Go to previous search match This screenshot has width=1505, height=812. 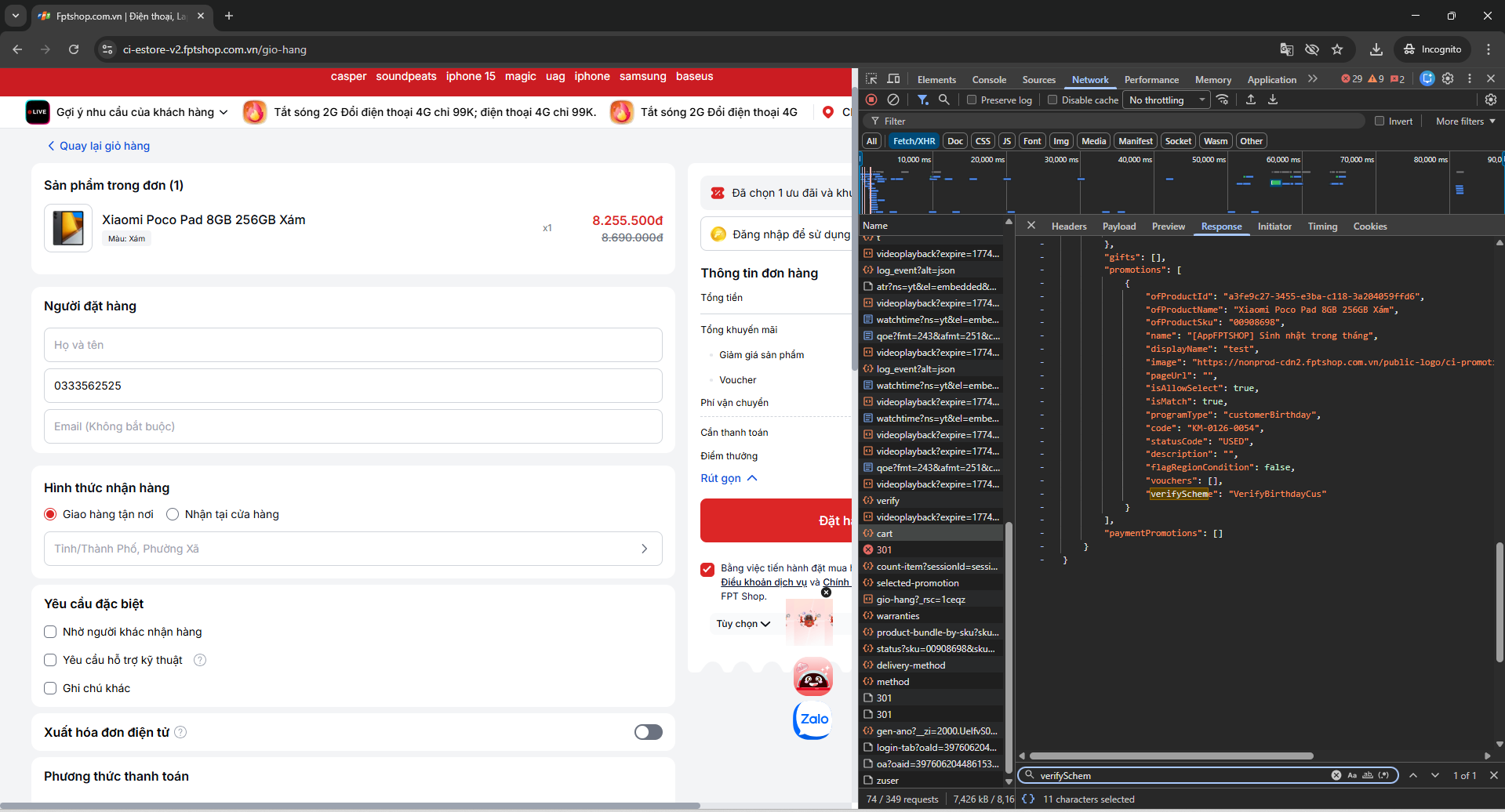coord(1413,775)
